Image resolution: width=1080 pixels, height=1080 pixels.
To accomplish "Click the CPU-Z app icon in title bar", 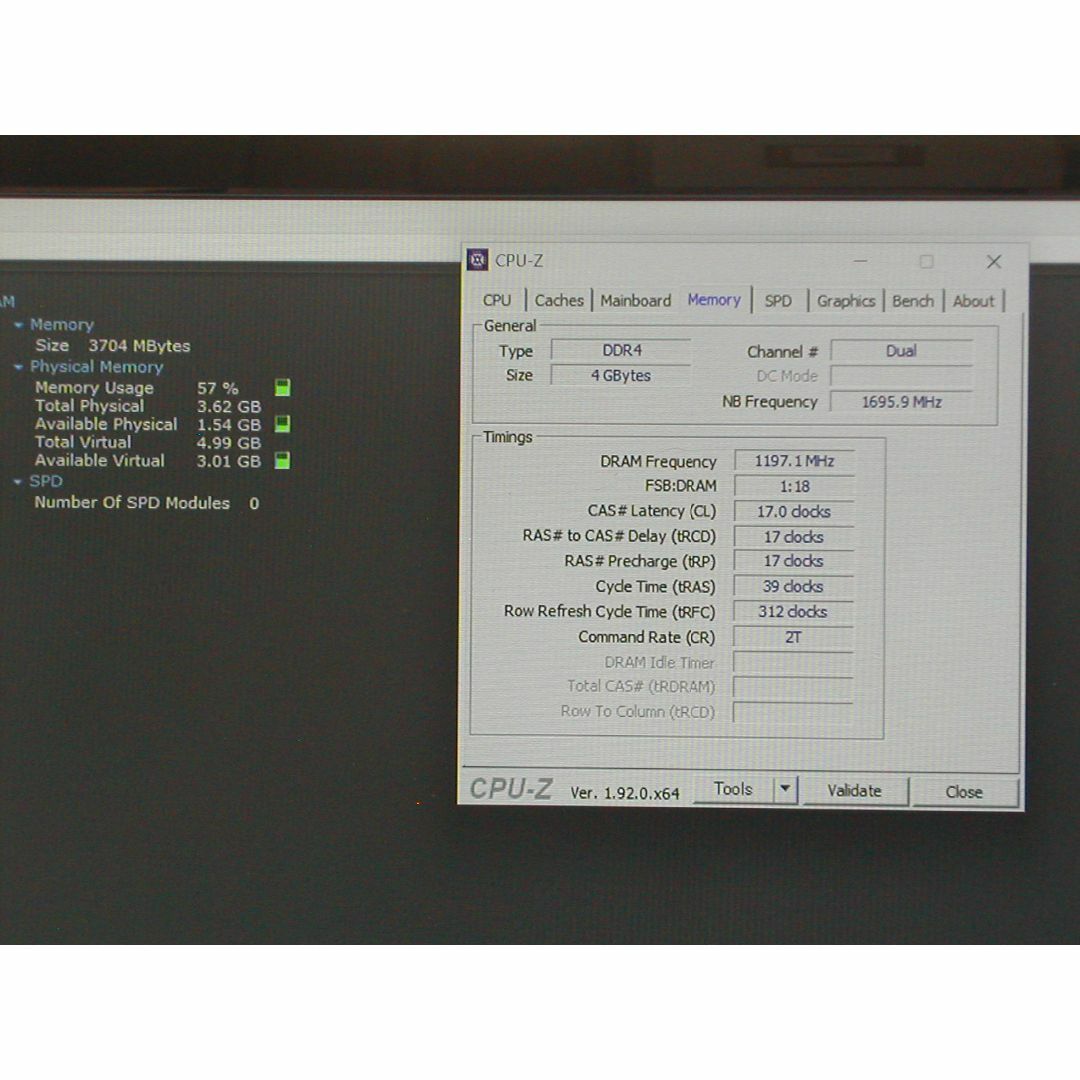I will tap(477, 260).
